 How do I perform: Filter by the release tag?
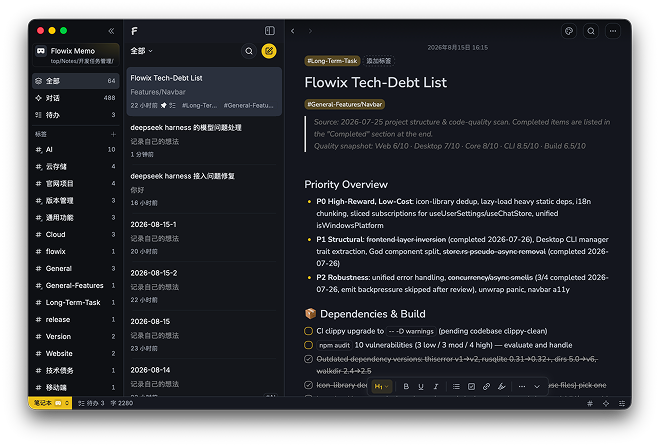pos(76,319)
